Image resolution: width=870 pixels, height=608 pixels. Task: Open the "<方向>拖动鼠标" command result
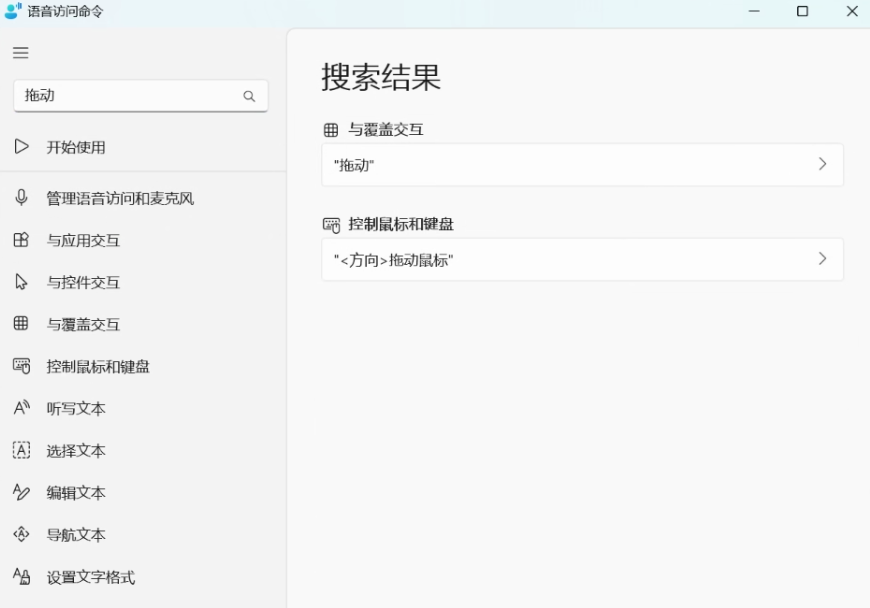point(583,259)
